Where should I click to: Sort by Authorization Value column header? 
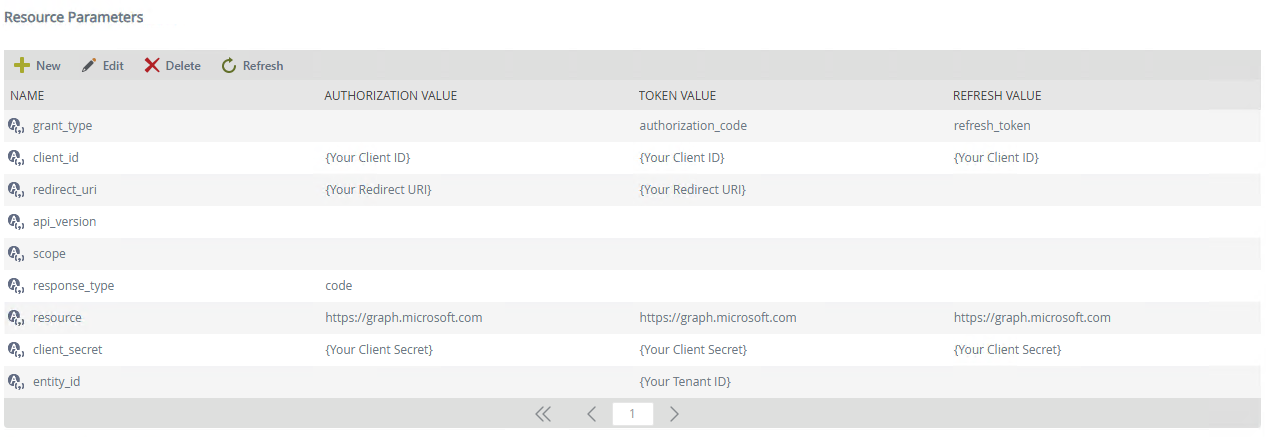[x=390, y=96]
